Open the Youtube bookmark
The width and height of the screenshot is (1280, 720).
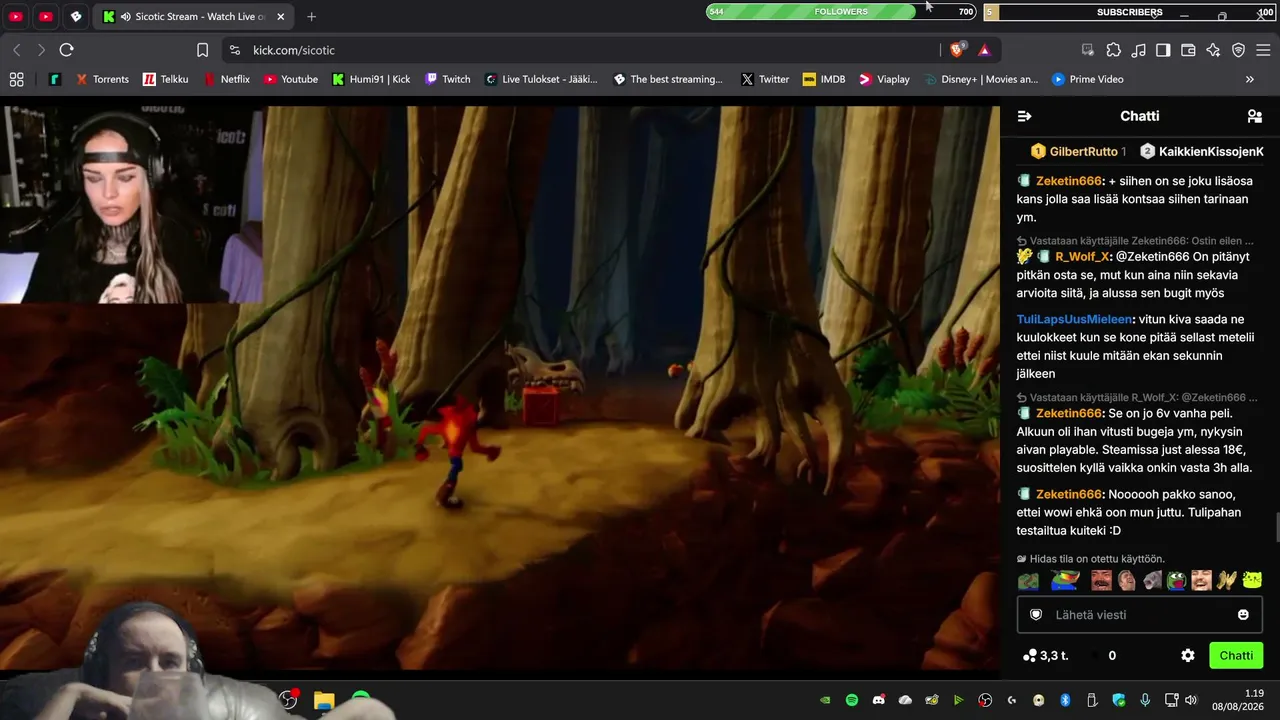[290, 79]
